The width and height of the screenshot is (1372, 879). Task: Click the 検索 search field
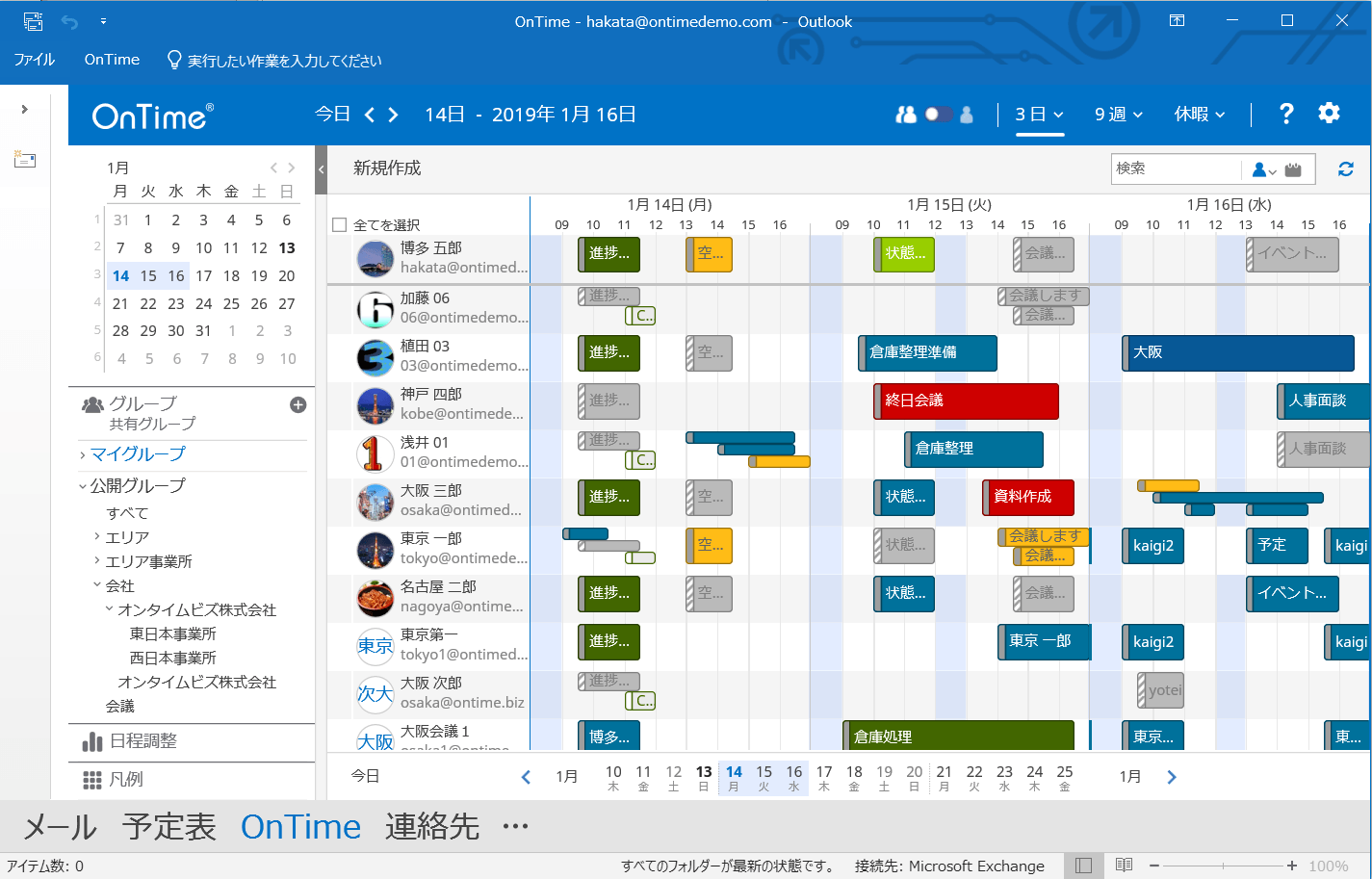tap(1175, 168)
